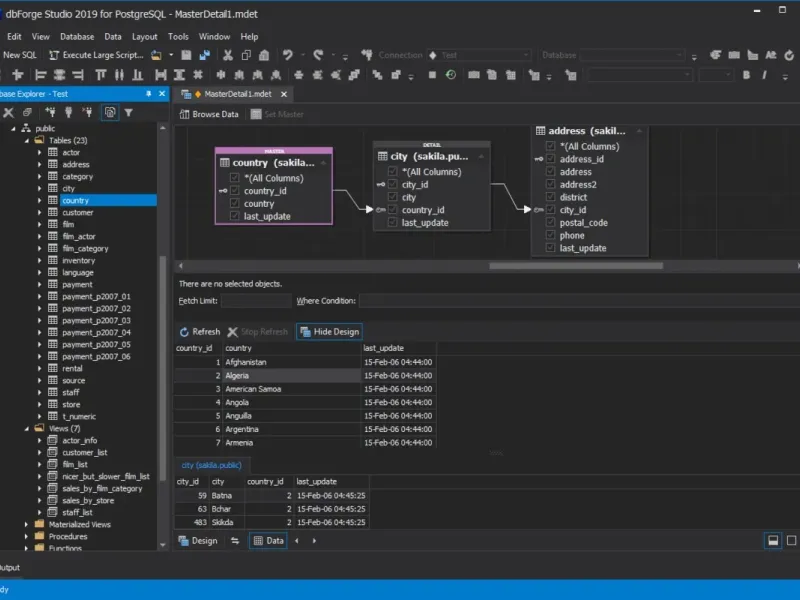The height and width of the screenshot is (600, 800).
Task: Toggle city_id checkbox in city table
Action: [x=392, y=185]
